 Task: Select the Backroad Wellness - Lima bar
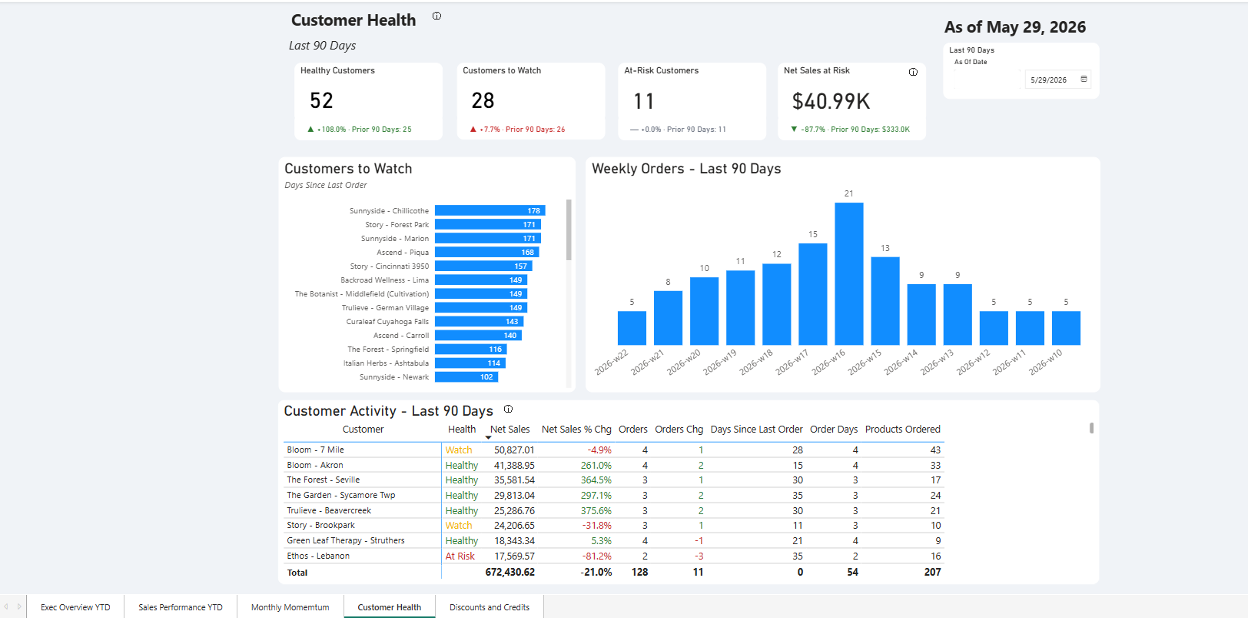click(x=480, y=280)
